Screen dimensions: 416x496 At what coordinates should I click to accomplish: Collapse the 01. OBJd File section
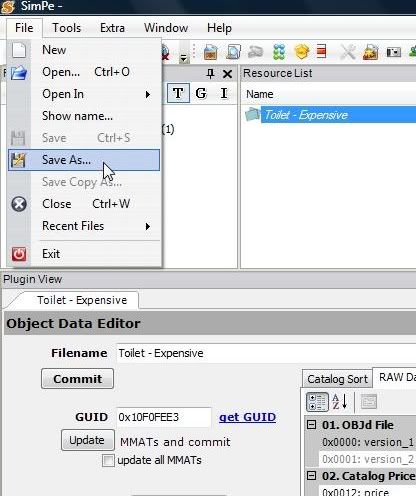tap(311, 425)
